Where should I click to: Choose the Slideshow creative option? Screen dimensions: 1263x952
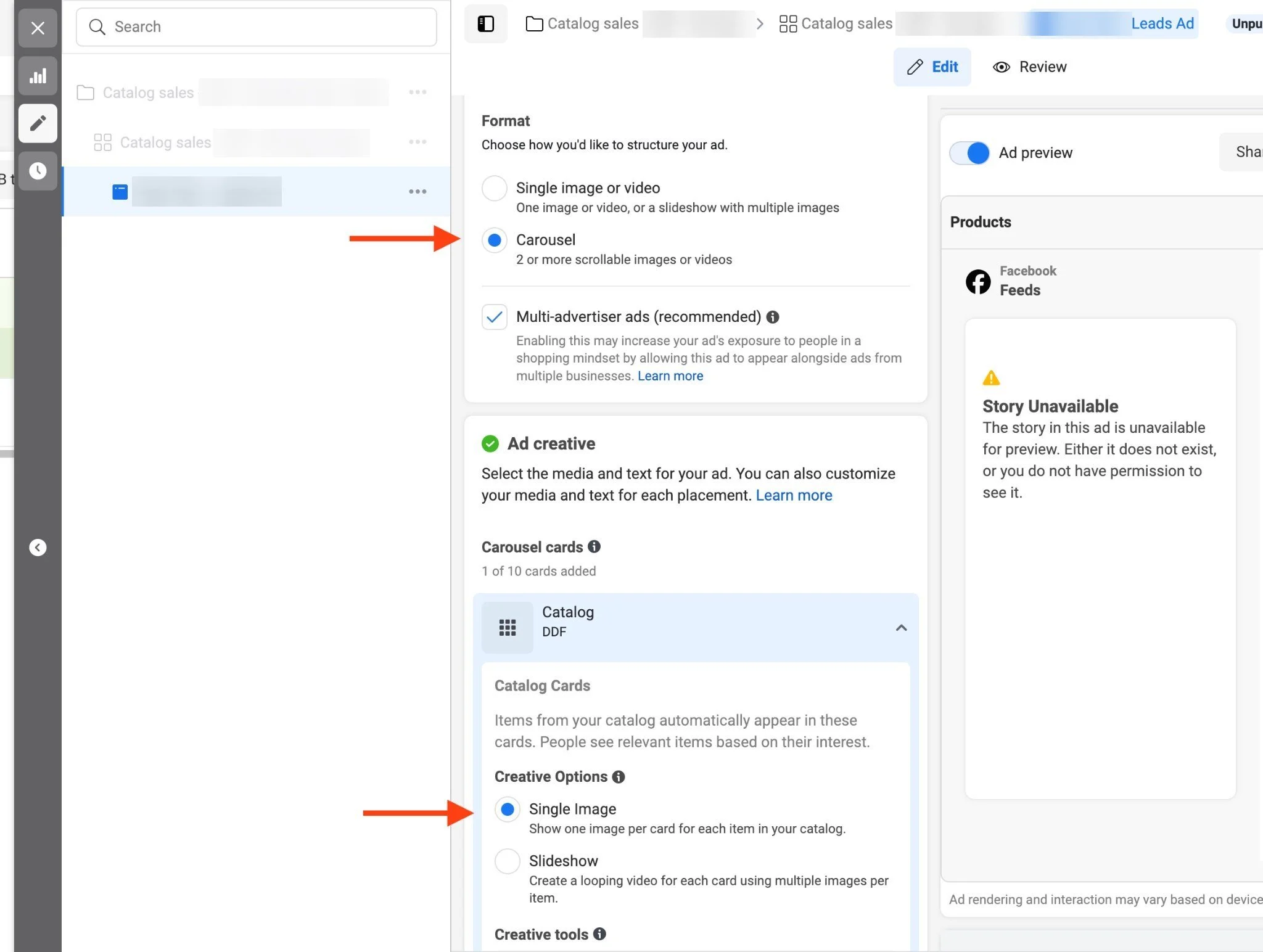pyautogui.click(x=508, y=861)
